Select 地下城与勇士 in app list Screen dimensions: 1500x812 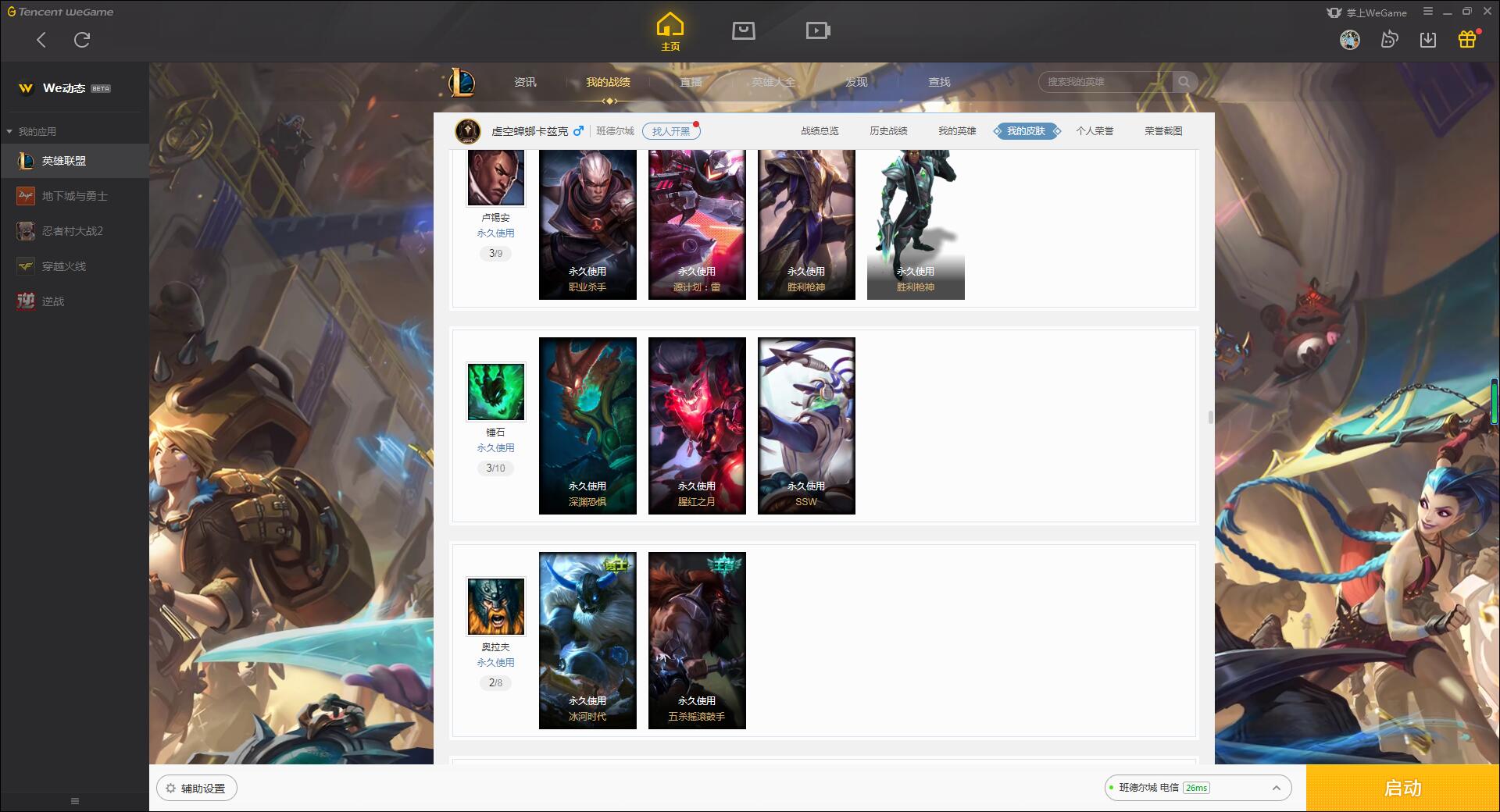coord(74,196)
